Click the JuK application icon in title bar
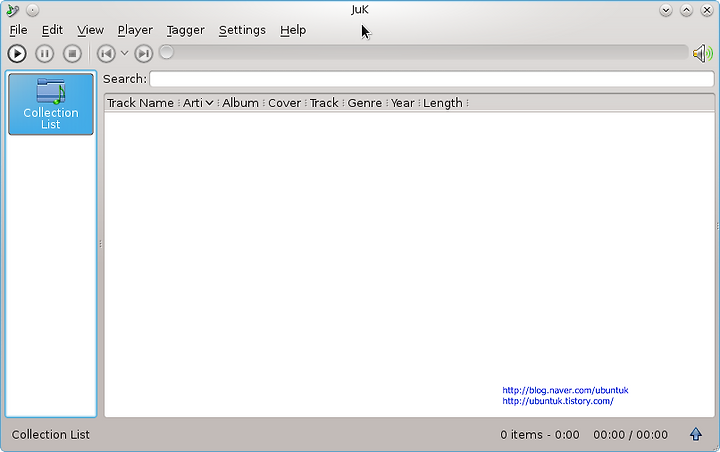Viewport: 720px width, 452px height. pyautogui.click(x=13, y=10)
